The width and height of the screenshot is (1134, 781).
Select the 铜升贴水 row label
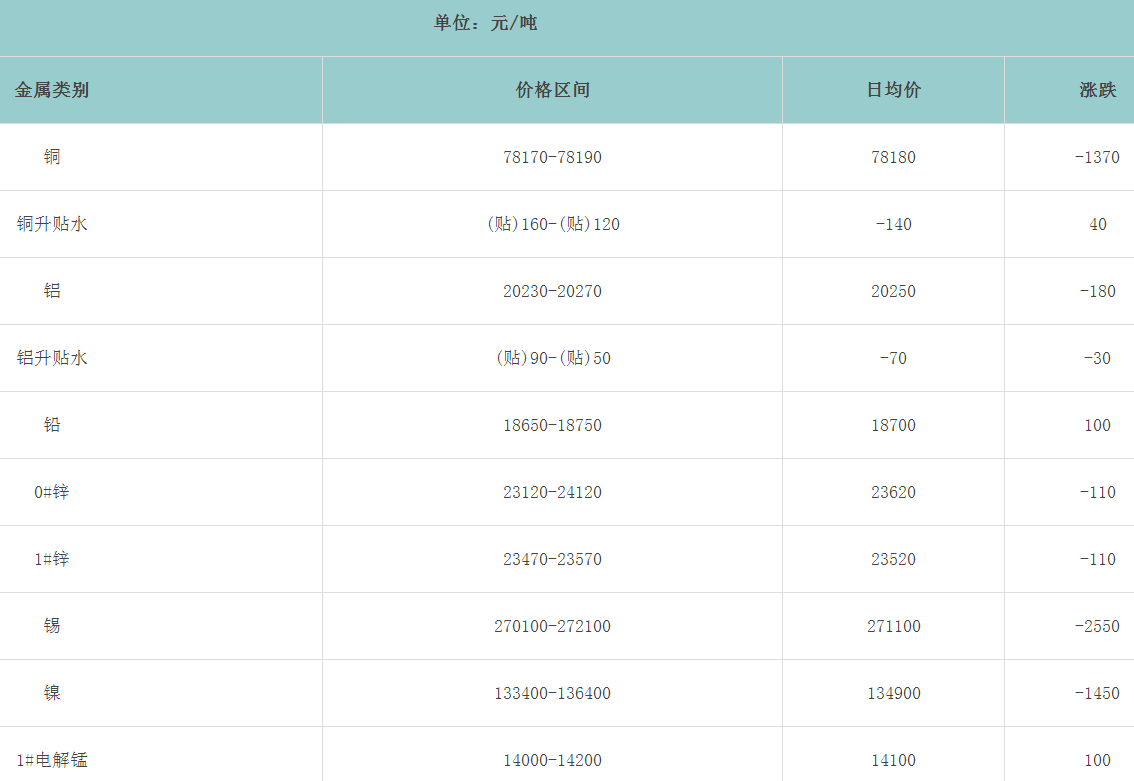(52, 224)
